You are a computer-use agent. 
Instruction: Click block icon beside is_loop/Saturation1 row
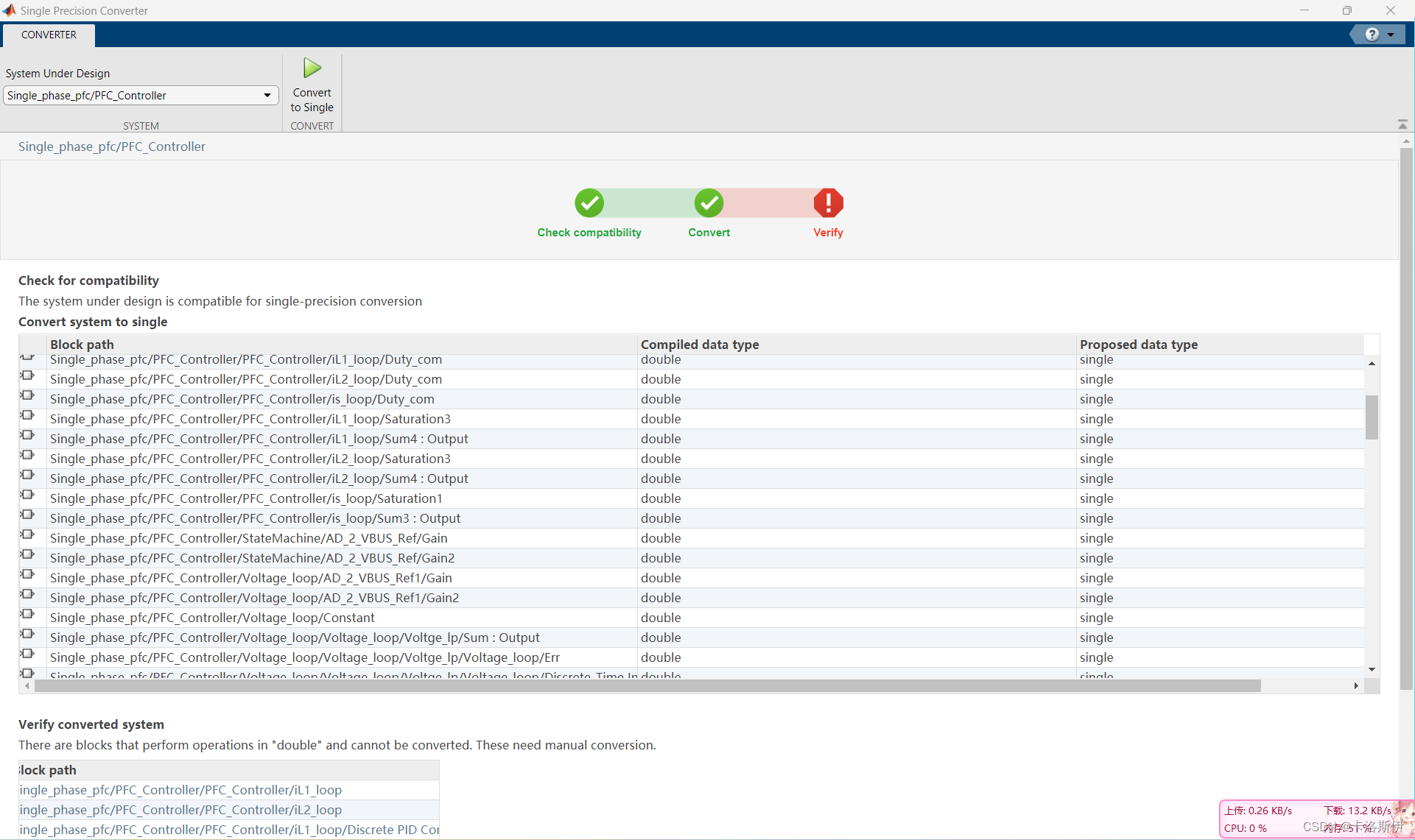click(28, 495)
